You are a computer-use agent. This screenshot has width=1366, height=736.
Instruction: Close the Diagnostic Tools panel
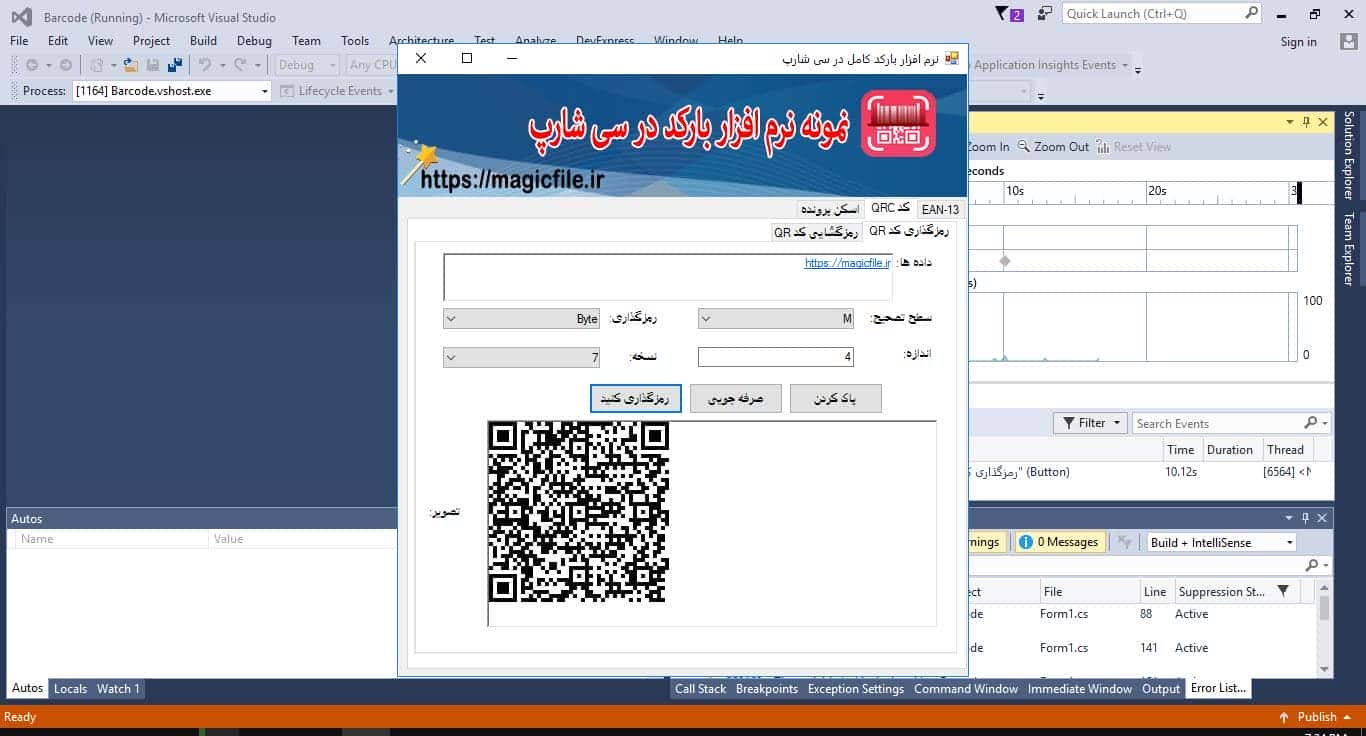[1323, 122]
